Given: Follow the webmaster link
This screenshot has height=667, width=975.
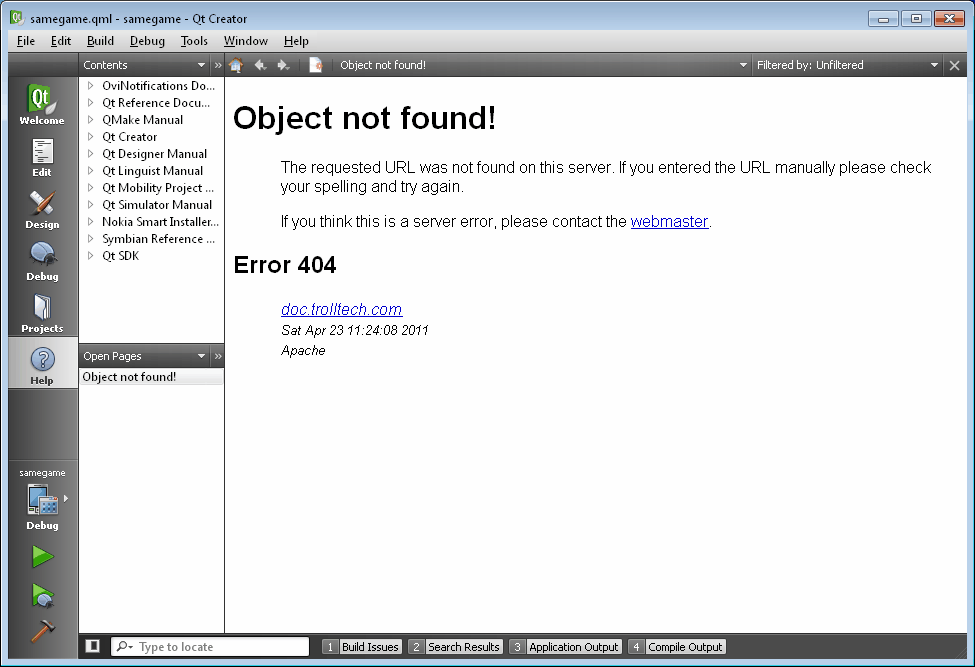Looking at the screenshot, I should click(x=669, y=222).
